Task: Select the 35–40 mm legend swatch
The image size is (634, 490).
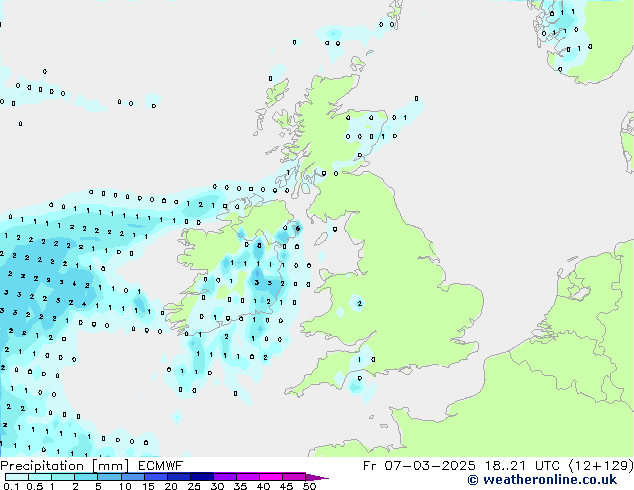Action: (x=248, y=477)
